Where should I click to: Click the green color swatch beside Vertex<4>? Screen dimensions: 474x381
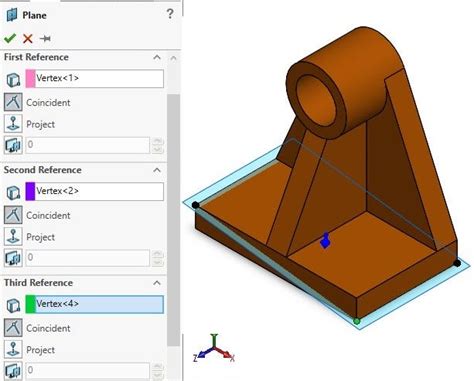pos(30,304)
